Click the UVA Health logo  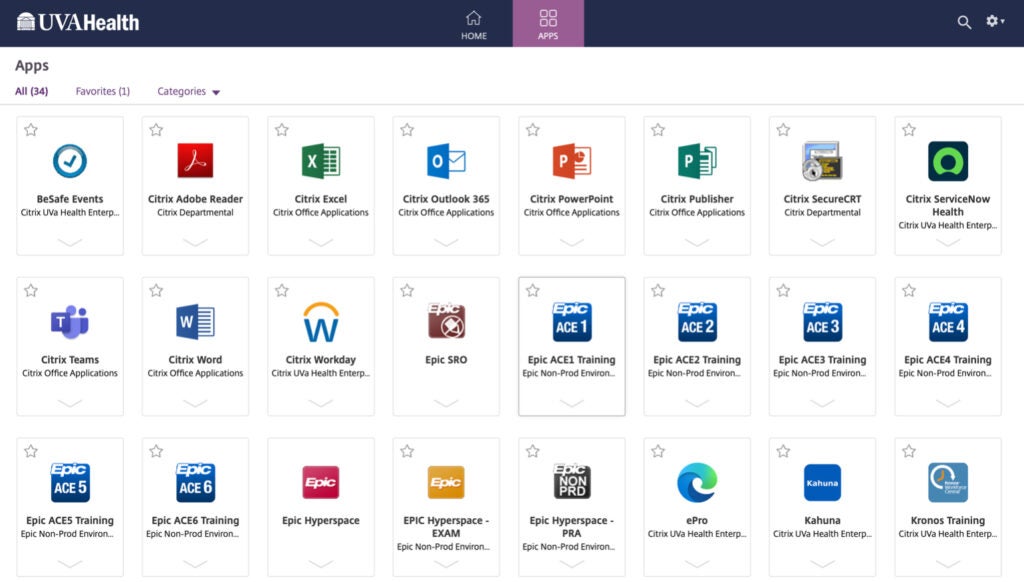tap(78, 22)
